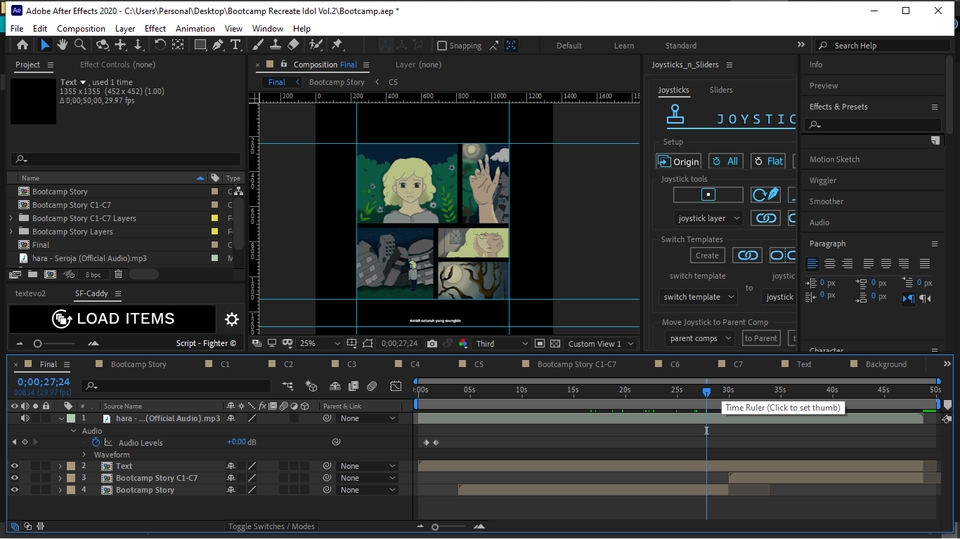The image size is (960, 539).
Task: Click the to Parent button
Action: pos(761,338)
